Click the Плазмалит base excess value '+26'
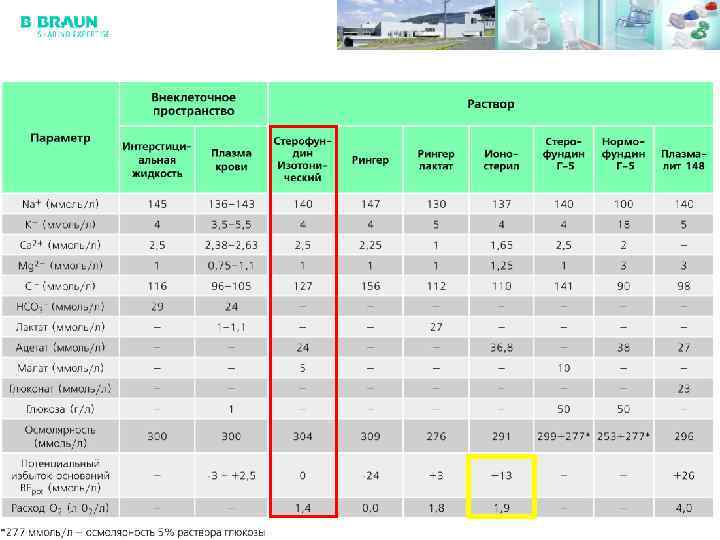 [683, 475]
